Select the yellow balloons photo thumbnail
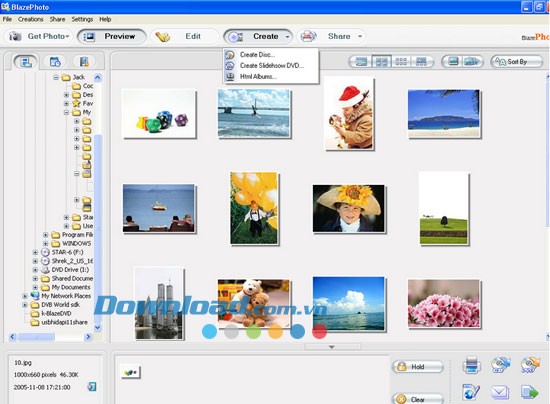 point(254,208)
